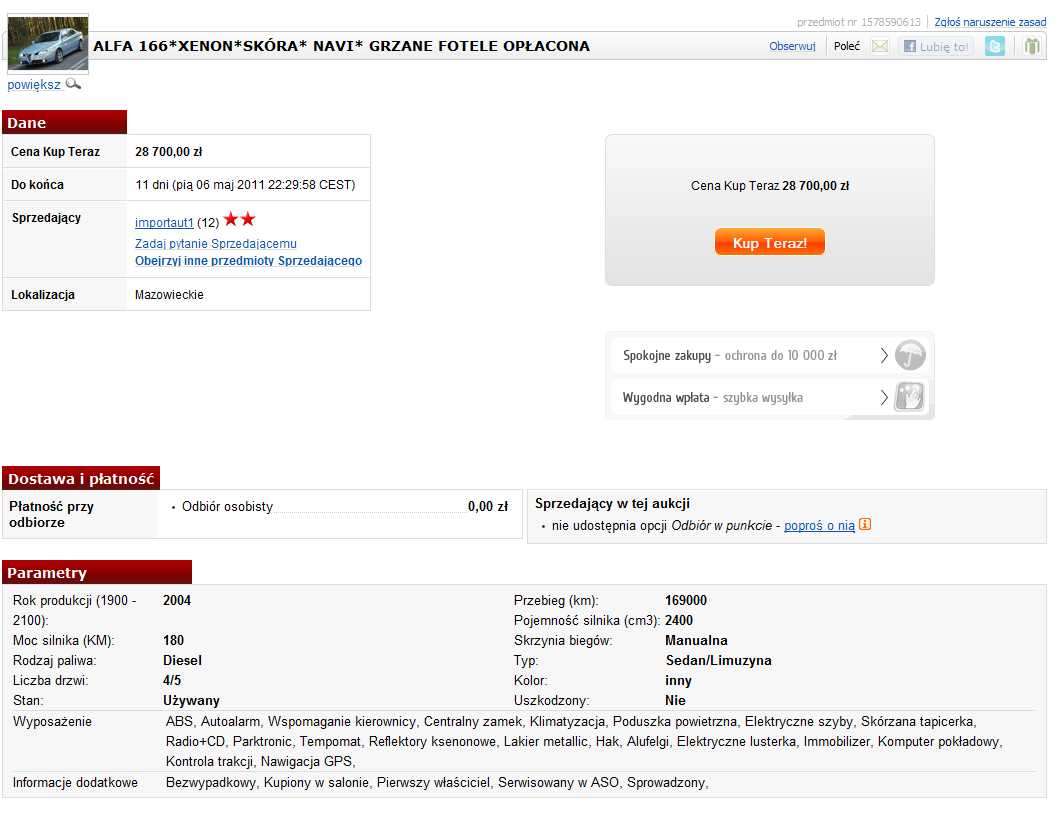Screen dimensions: 1058x817
Task: Click color value 'inny'
Action: pos(678,680)
